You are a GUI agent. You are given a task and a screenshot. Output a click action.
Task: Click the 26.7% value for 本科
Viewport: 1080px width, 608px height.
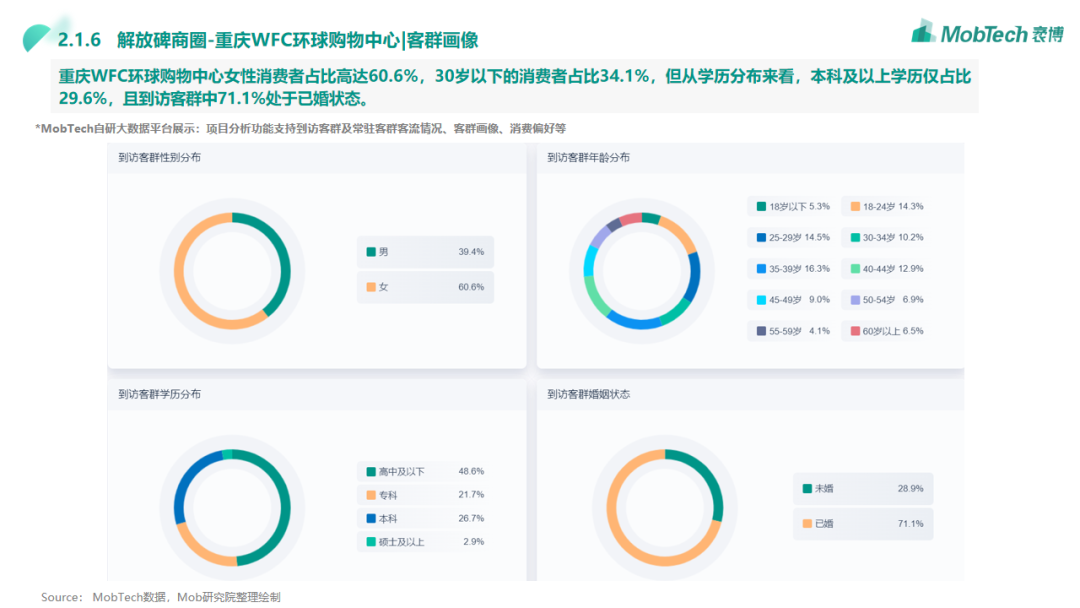(471, 518)
